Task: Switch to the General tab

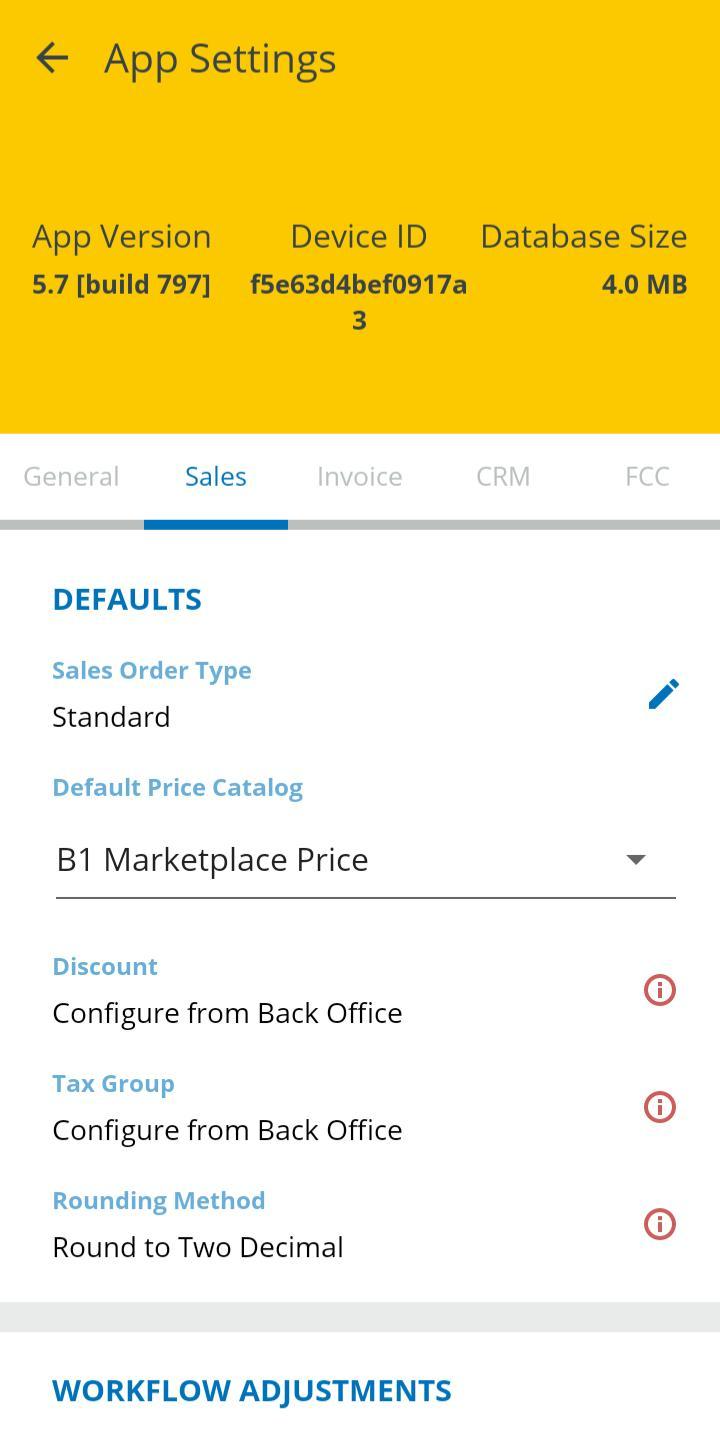Action: [71, 477]
